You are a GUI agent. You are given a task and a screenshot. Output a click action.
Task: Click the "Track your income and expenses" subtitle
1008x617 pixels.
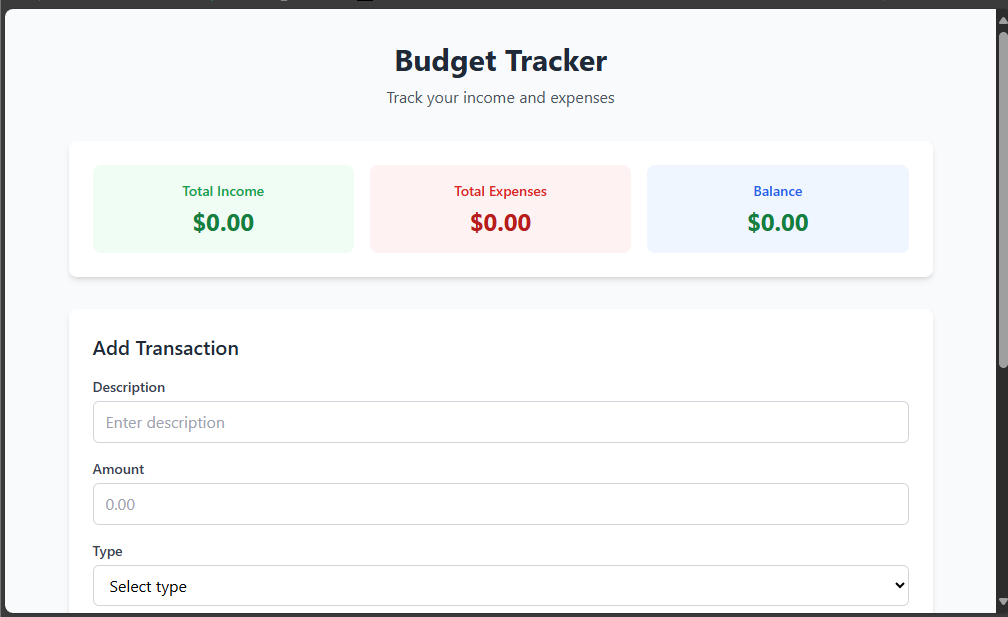(x=500, y=98)
